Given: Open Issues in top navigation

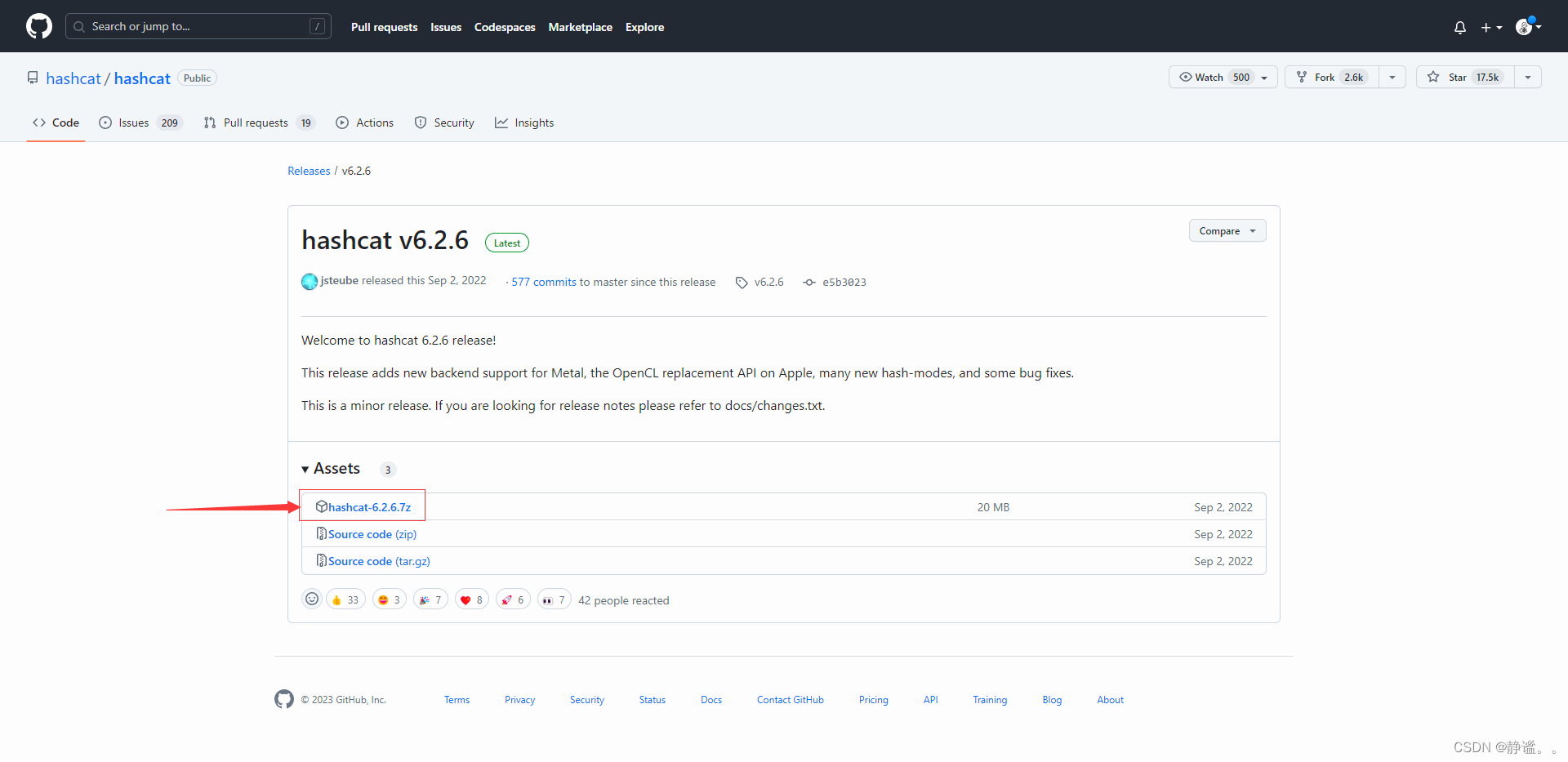Looking at the screenshot, I should point(446,27).
